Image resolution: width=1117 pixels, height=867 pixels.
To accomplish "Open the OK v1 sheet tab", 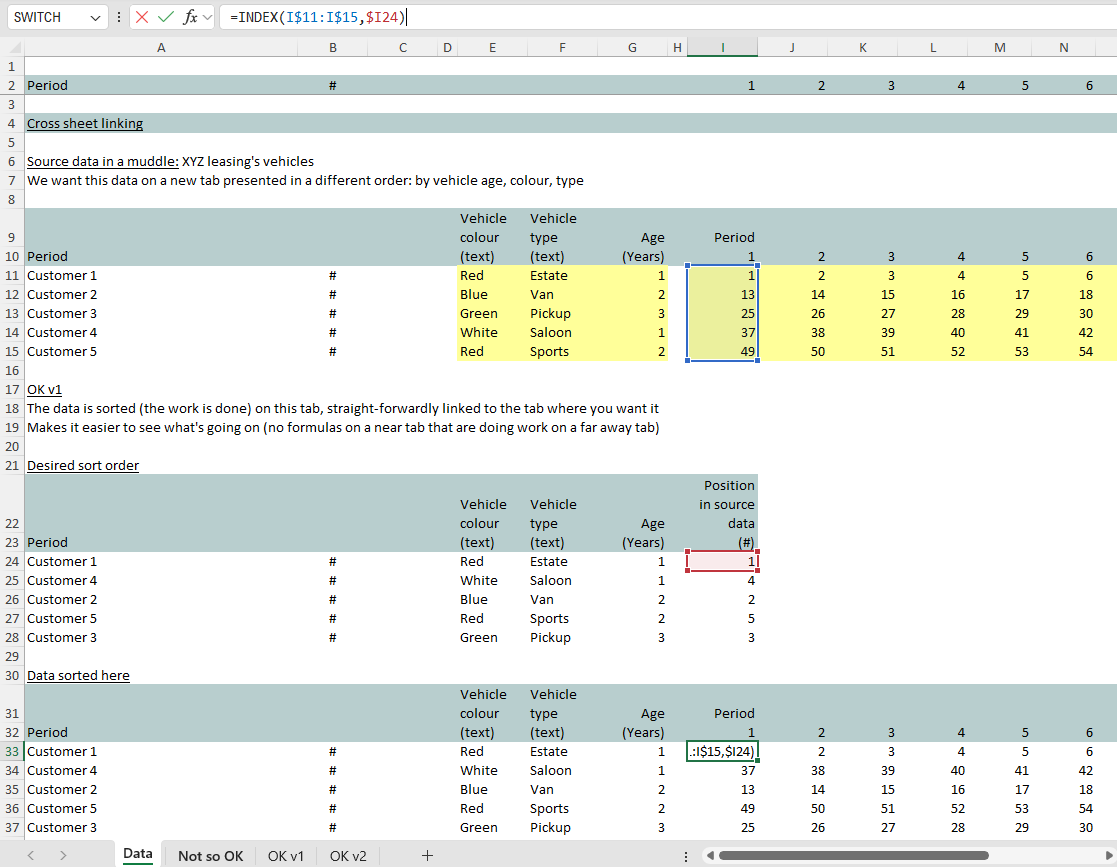I will point(285,855).
